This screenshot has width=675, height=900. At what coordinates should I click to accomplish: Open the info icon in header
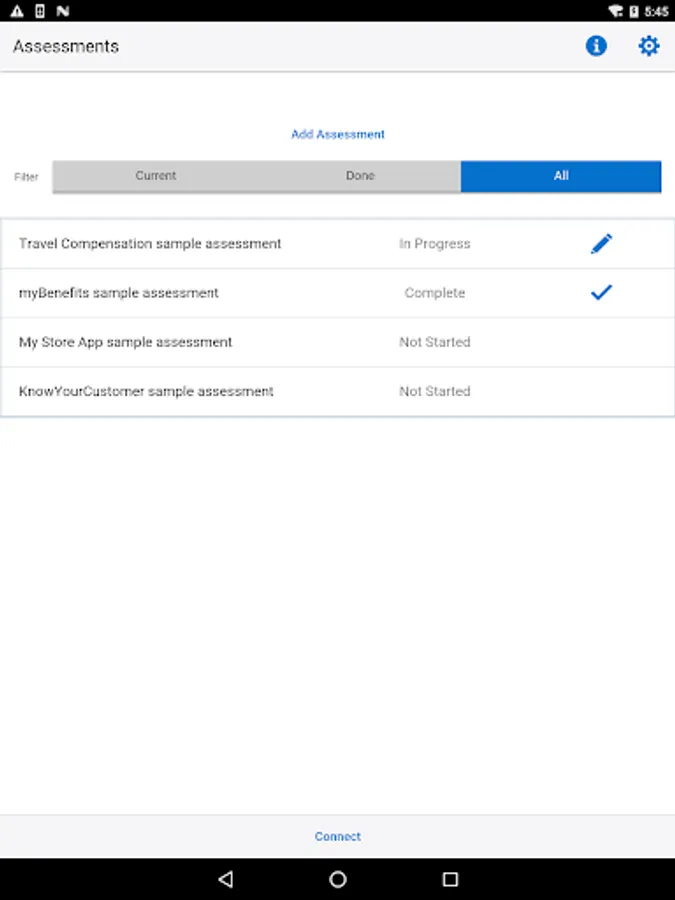coord(596,46)
